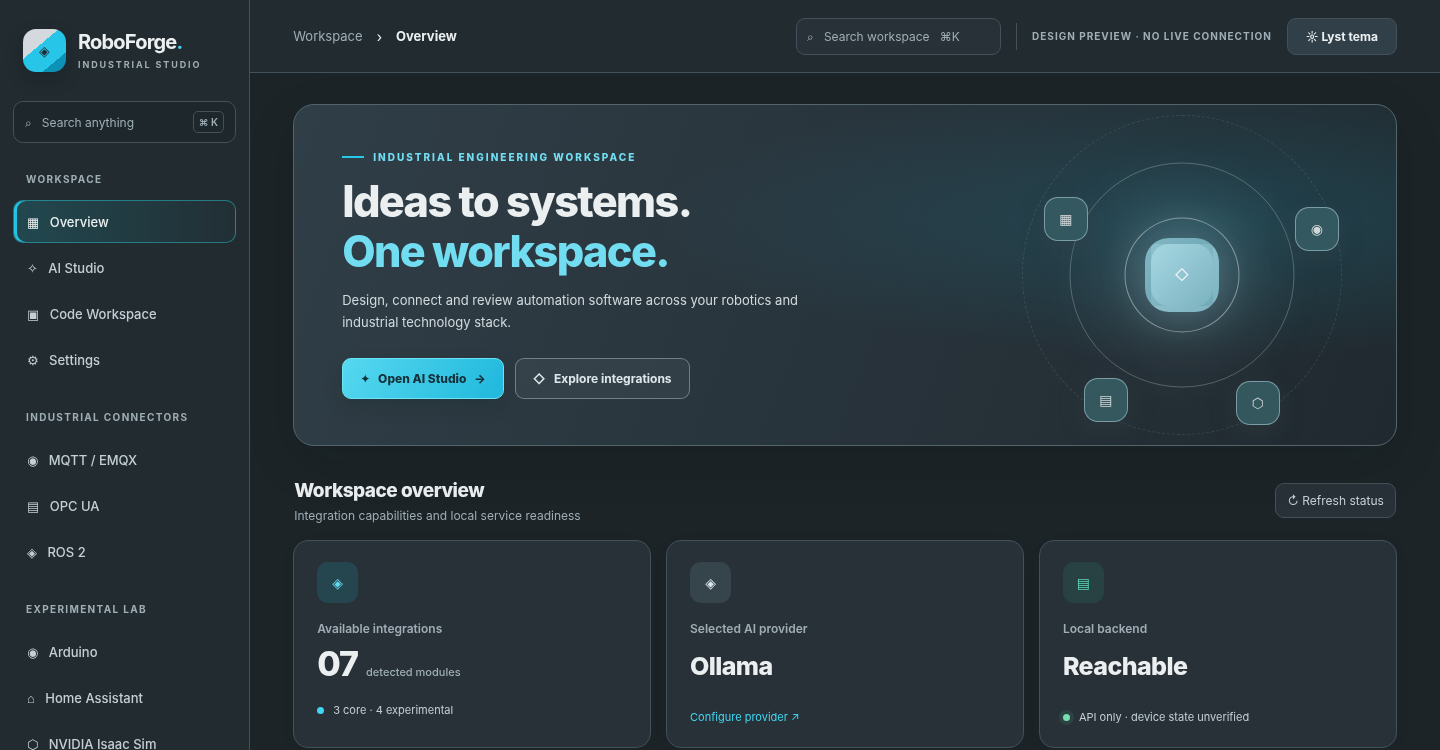1440x750 pixels.
Task: Click the AI Studio sparkle icon
Action: click(32, 268)
